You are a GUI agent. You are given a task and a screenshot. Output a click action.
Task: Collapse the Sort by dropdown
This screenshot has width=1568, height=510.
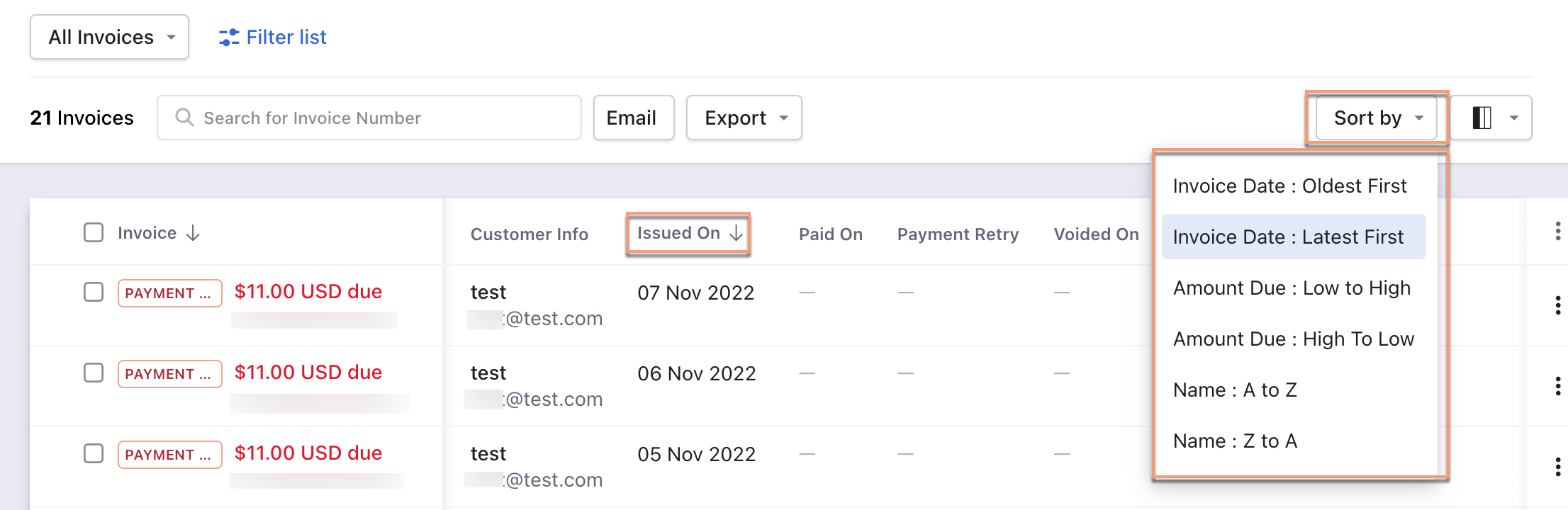[1376, 118]
